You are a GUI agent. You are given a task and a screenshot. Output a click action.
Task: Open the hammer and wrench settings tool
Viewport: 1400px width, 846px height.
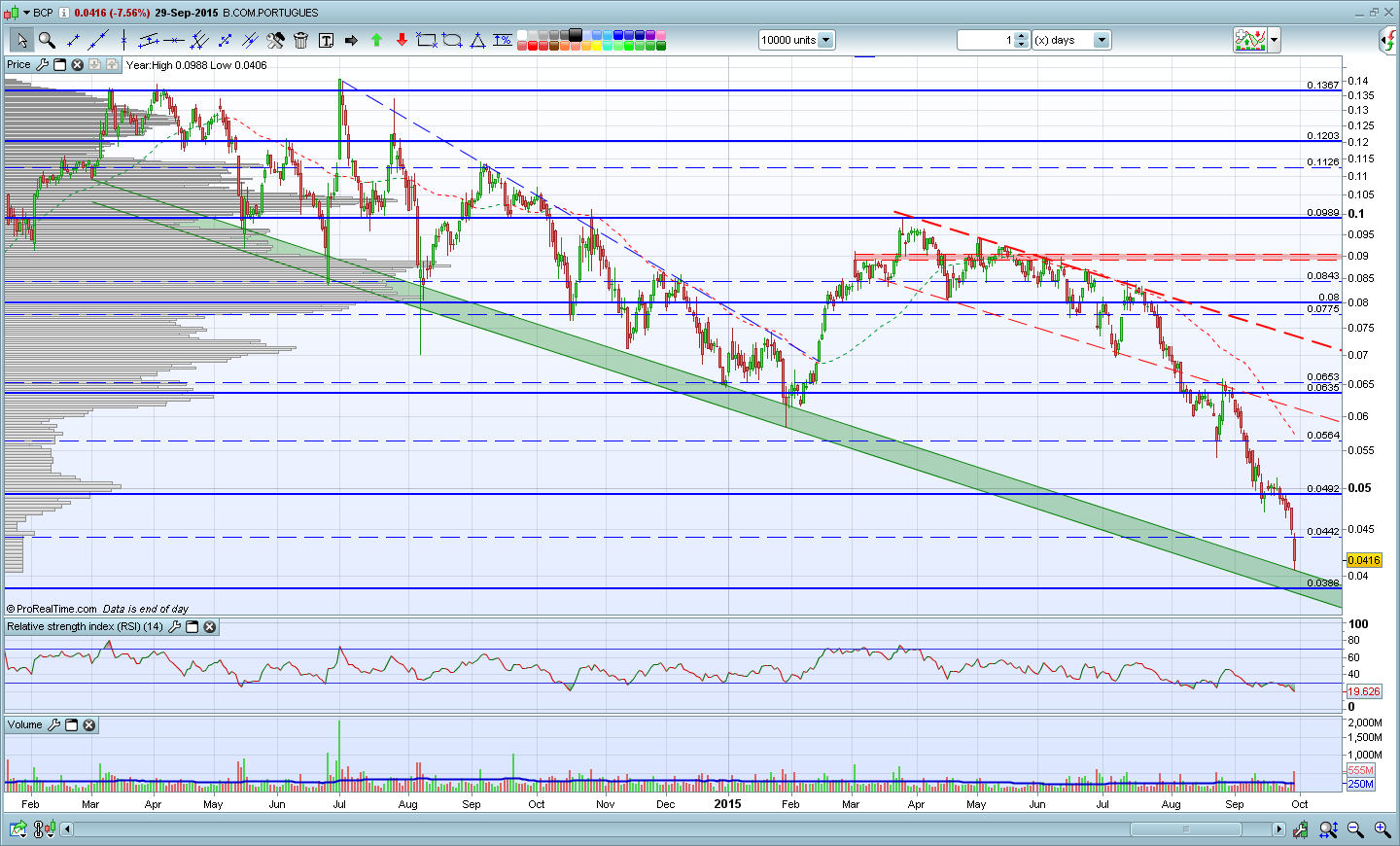pos(275,40)
